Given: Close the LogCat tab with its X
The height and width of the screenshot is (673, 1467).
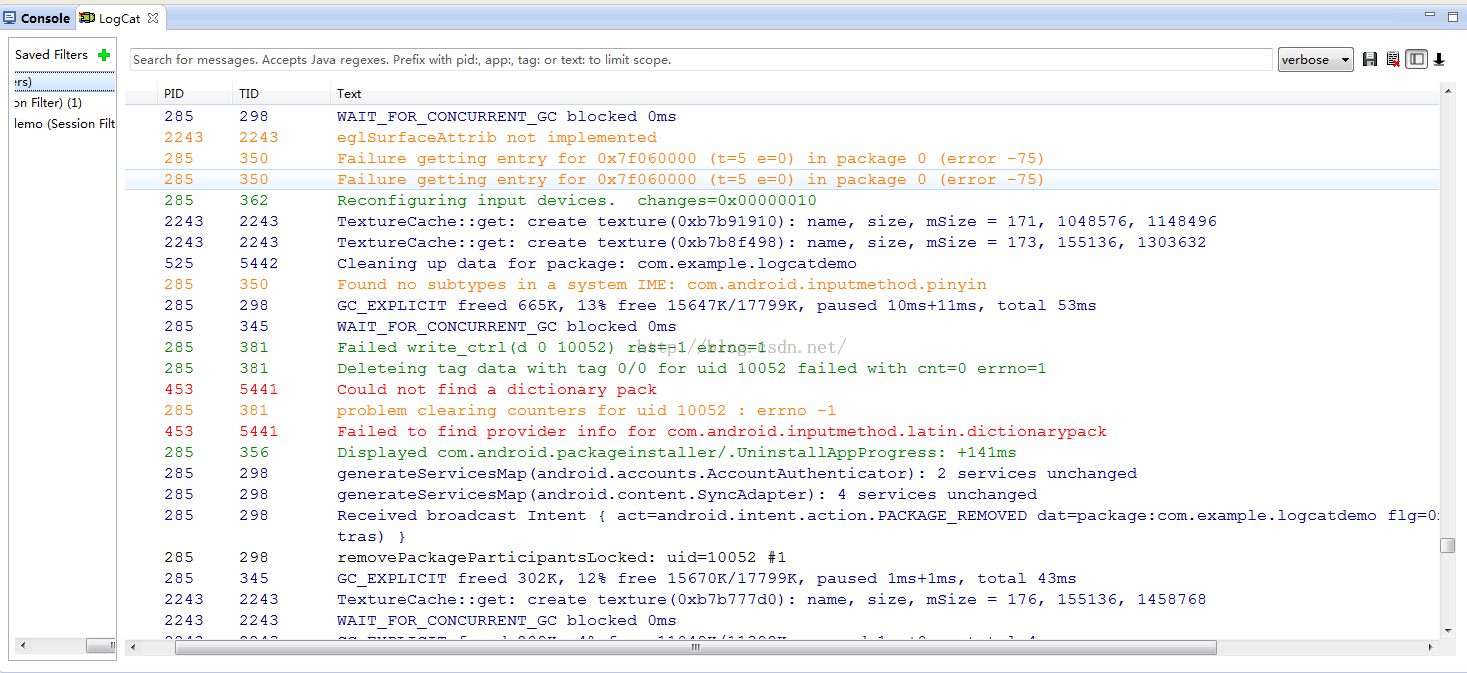Looking at the screenshot, I should pos(153,18).
